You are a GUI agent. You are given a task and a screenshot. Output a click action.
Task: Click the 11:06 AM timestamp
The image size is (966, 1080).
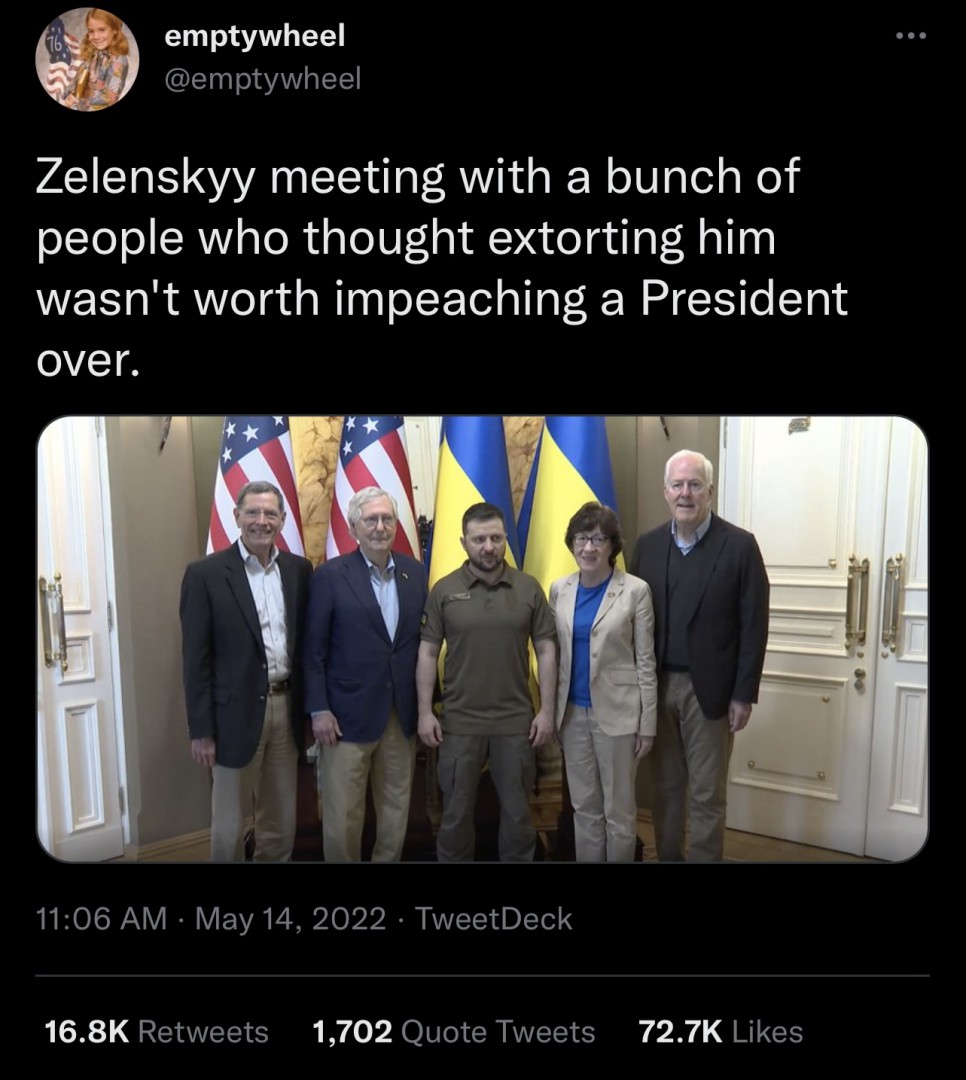(101, 918)
